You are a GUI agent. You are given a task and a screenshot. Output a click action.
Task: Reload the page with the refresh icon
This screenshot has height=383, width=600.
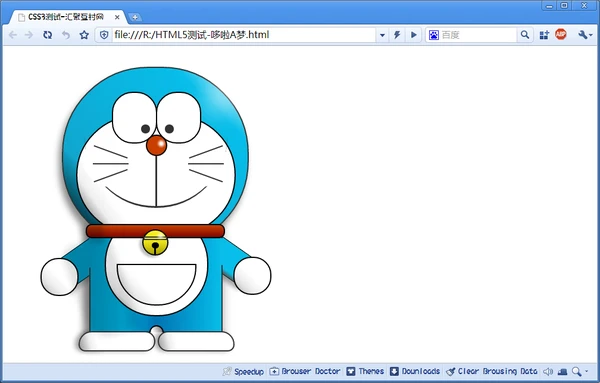[47, 35]
